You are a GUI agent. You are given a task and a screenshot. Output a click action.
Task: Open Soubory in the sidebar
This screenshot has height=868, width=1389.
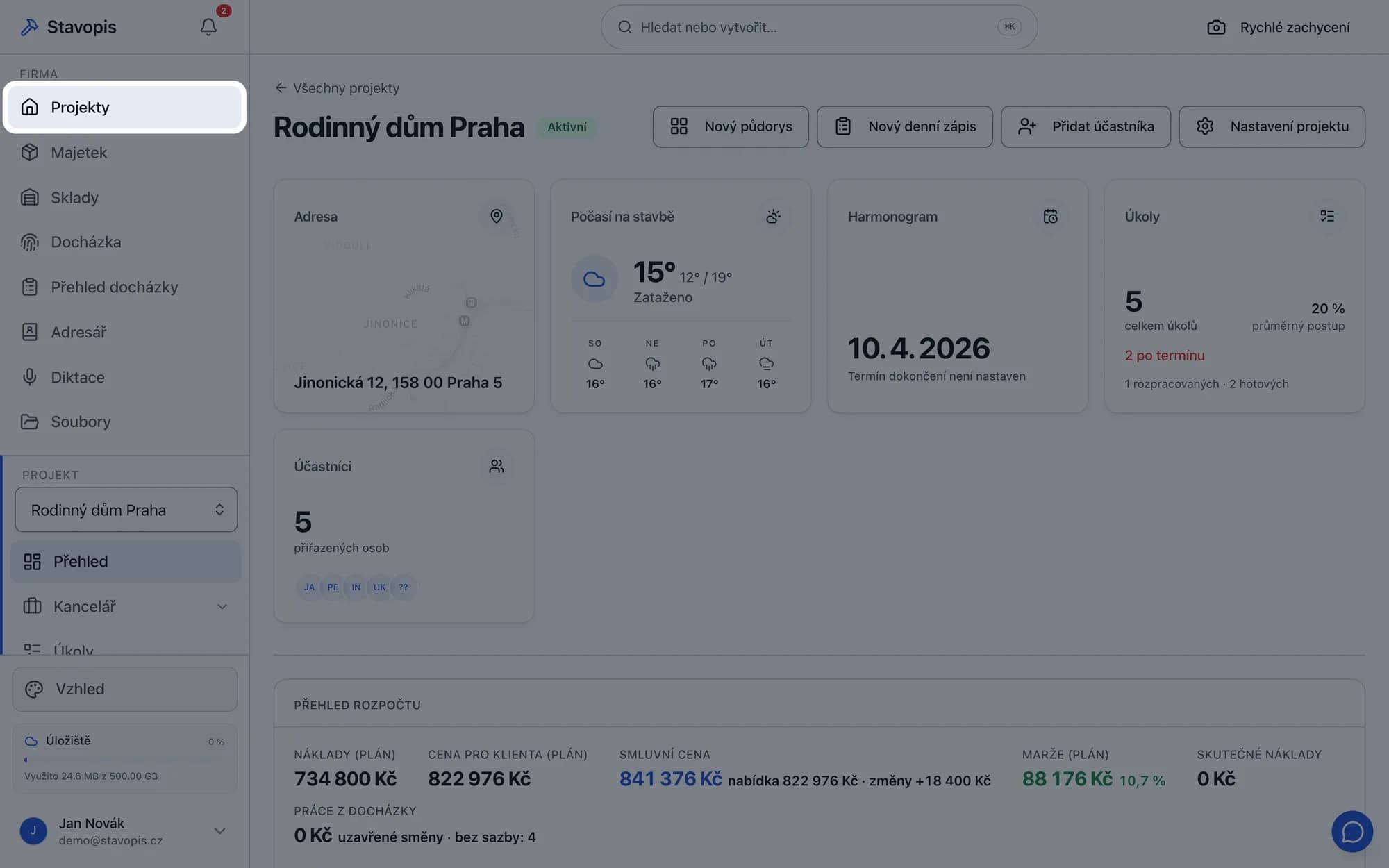(125, 422)
